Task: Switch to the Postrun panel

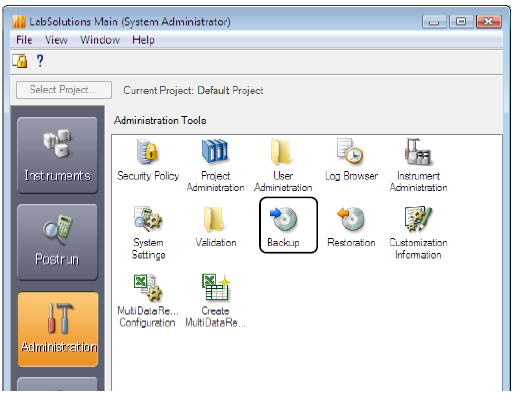Action: point(57,242)
